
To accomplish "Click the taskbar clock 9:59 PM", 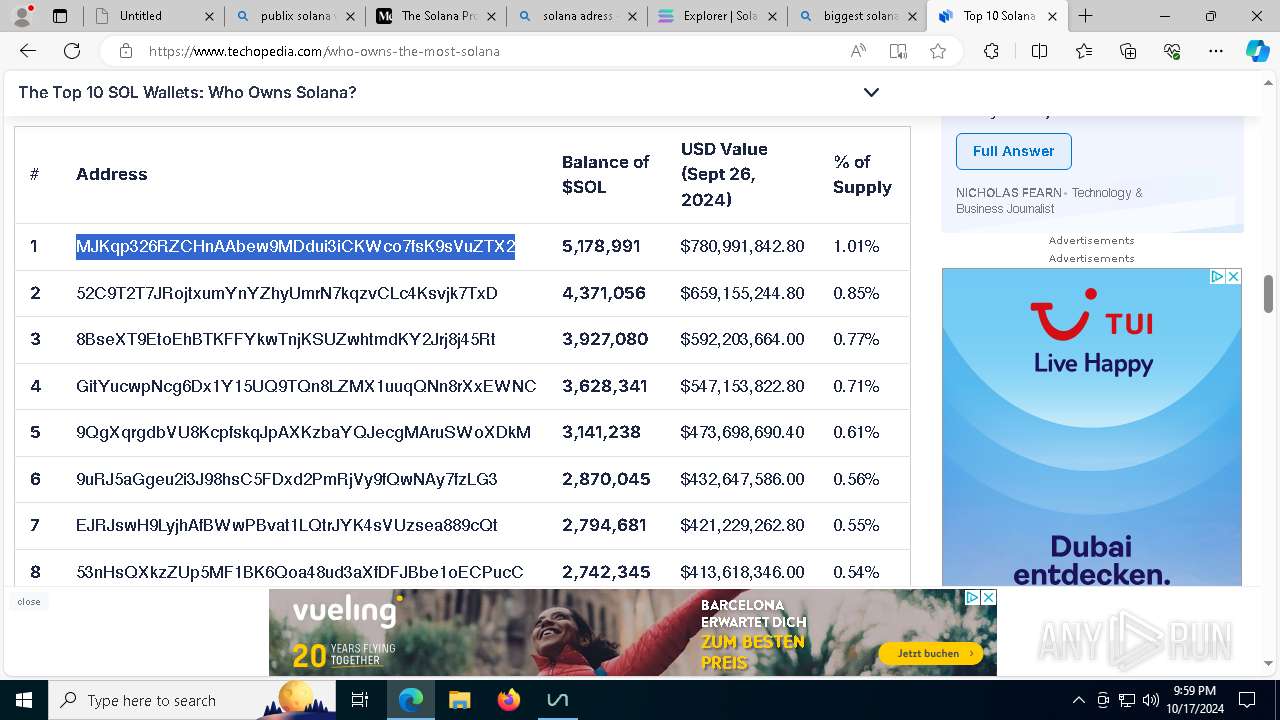I will [1194, 700].
